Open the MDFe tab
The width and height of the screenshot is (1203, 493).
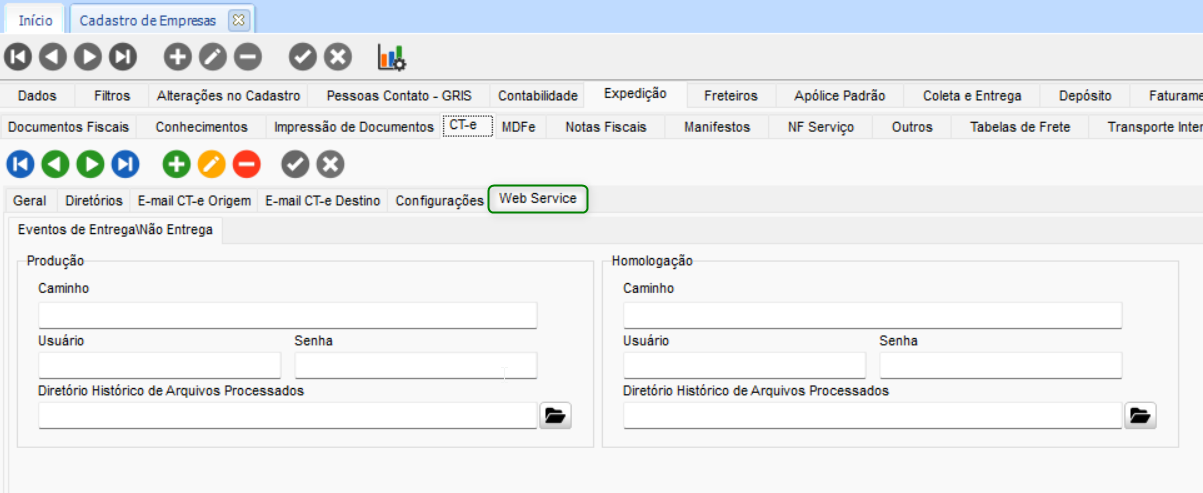(518, 127)
